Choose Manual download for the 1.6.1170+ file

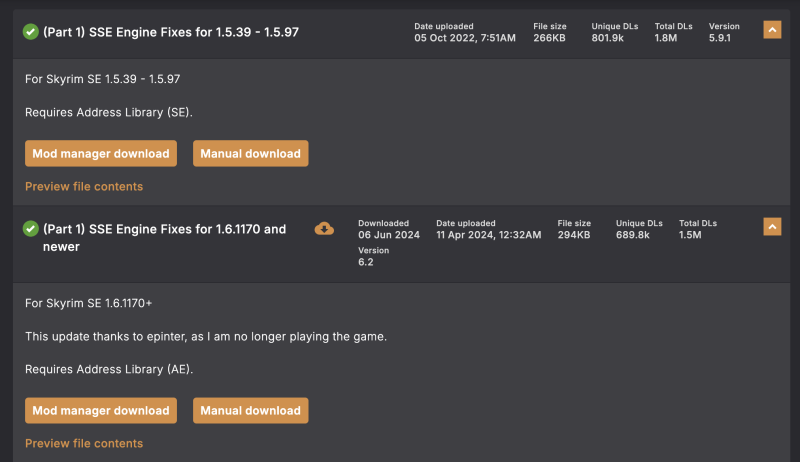click(251, 410)
